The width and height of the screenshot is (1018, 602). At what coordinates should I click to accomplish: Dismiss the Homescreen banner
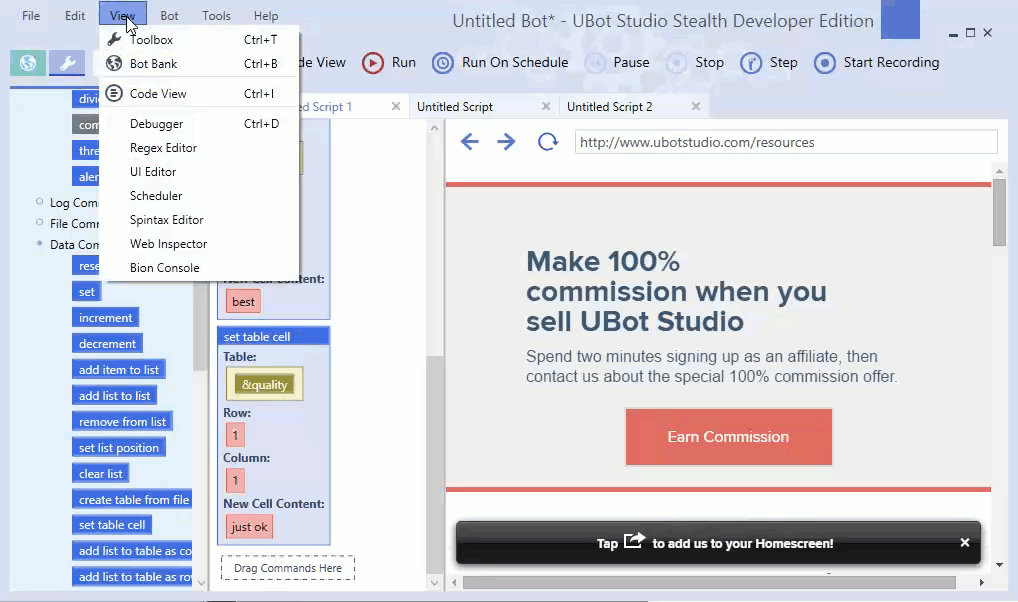coord(965,542)
